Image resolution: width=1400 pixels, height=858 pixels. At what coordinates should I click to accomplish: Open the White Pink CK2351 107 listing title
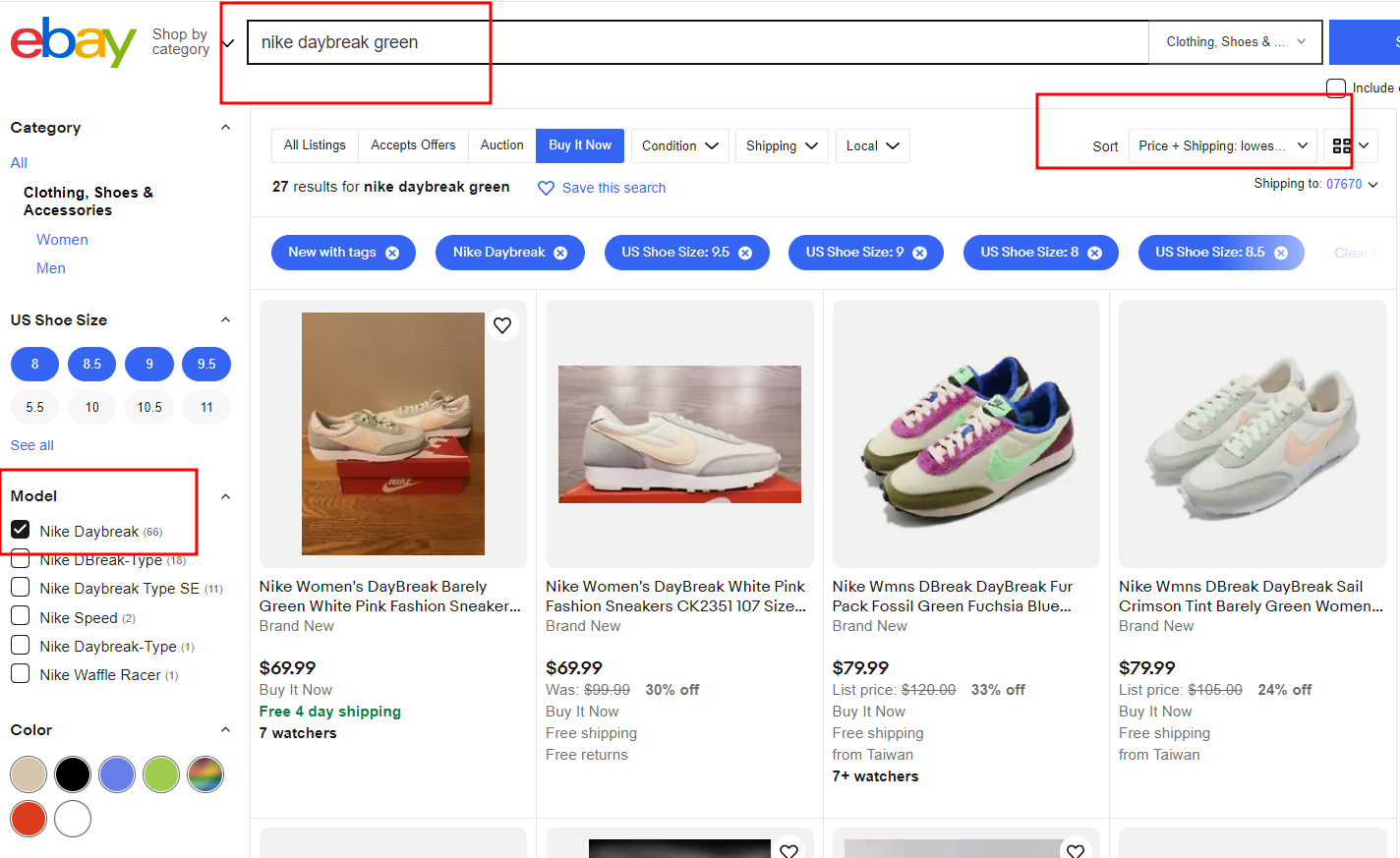(x=676, y=597)
